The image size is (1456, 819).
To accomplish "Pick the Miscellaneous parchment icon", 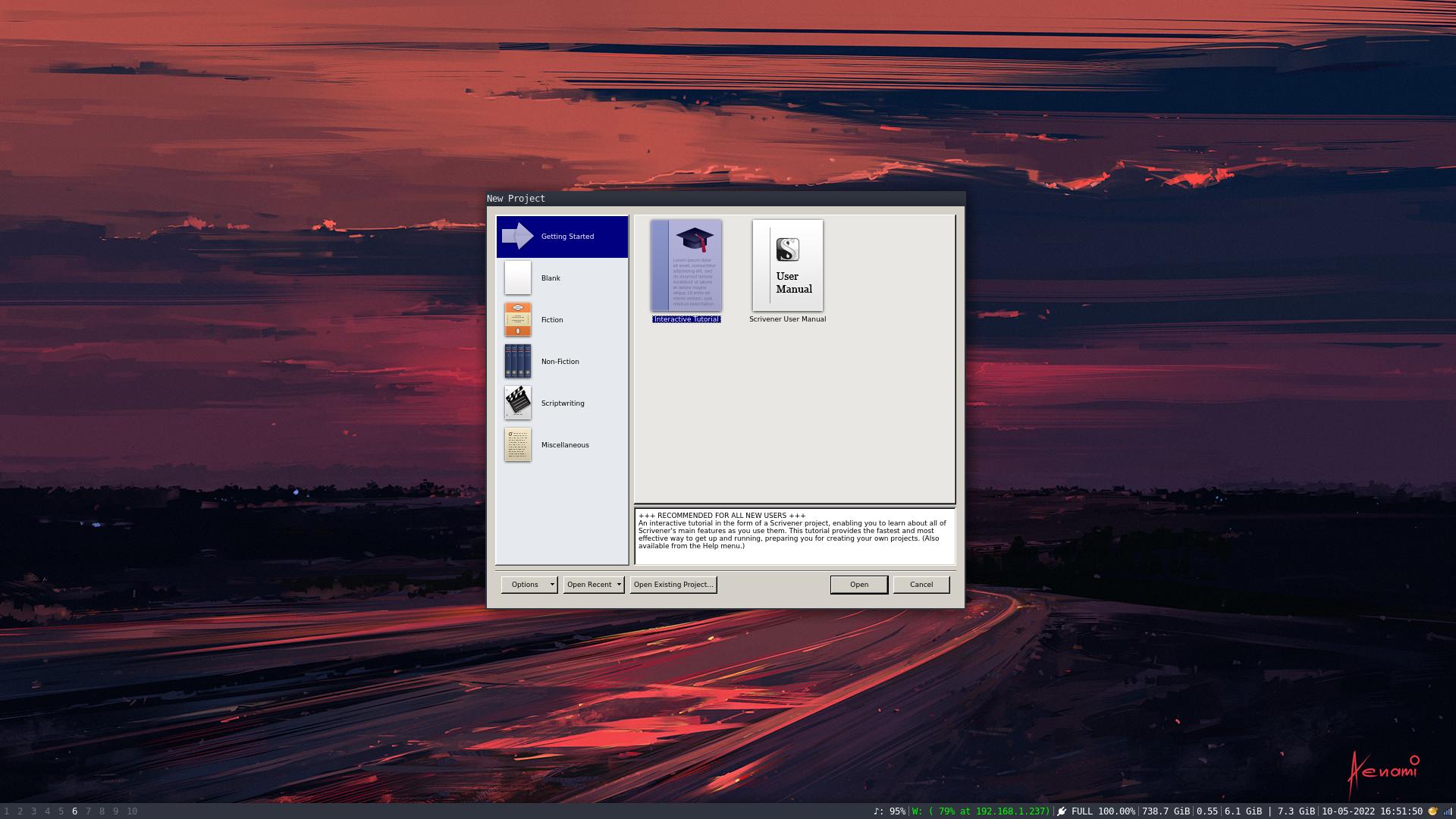I will [518, 444].
